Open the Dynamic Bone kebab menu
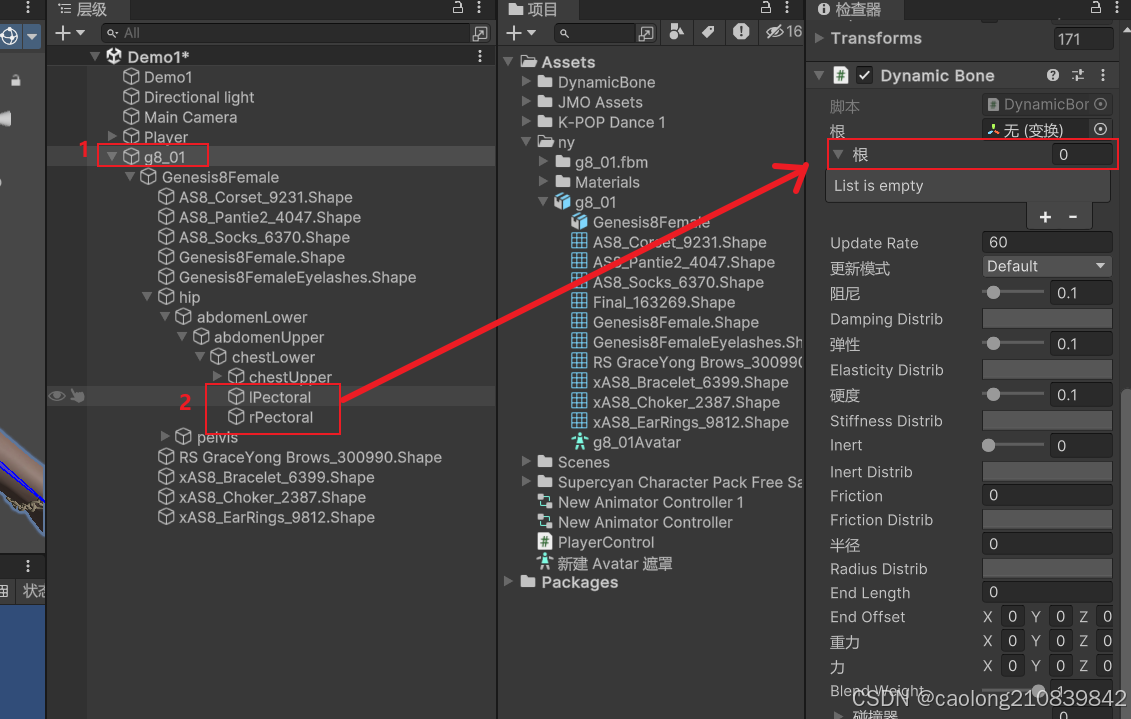 coord(1103,75)
